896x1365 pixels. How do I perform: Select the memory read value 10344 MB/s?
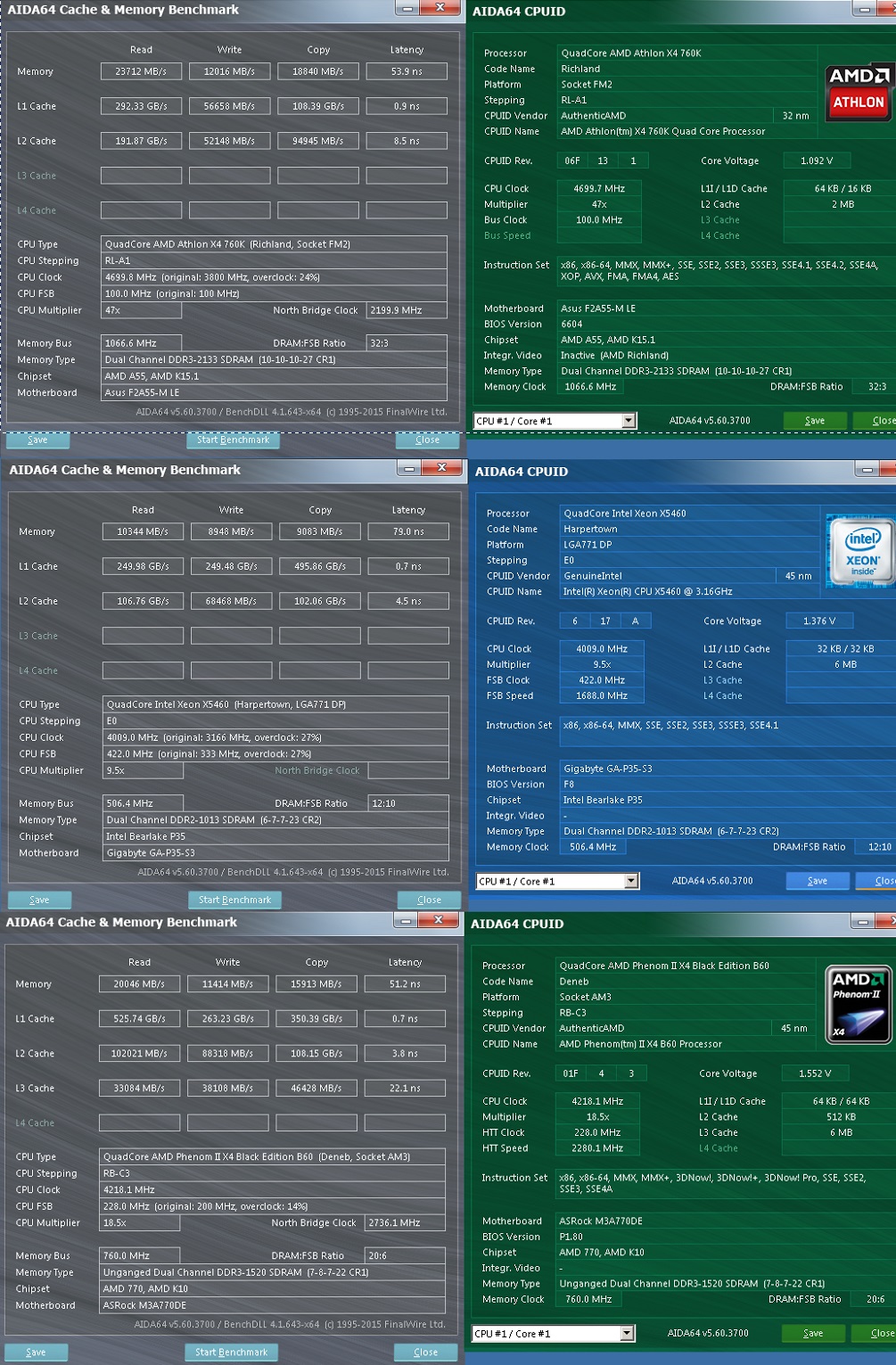point(143,531)
